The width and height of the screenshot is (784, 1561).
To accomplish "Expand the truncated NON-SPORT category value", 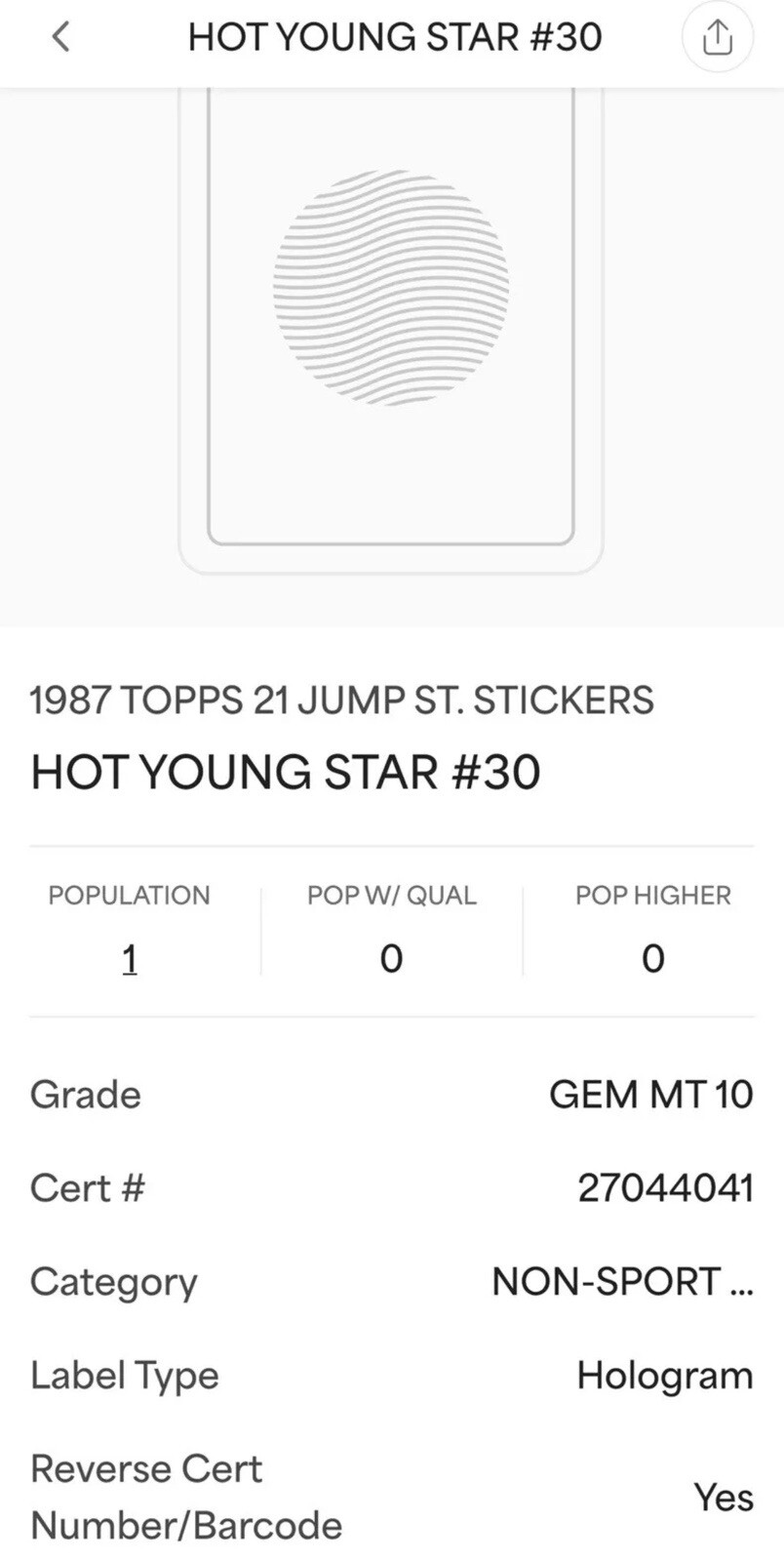I will pos(622,1282).
